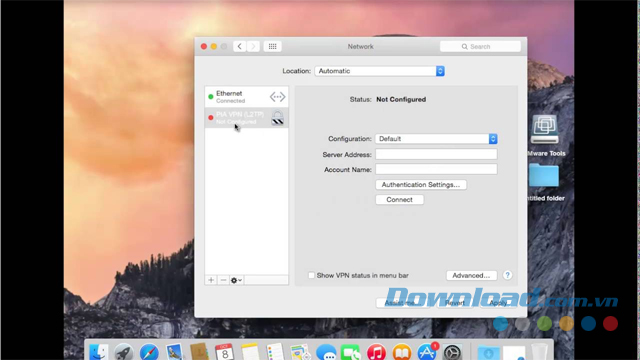The width and height of the screenshot is (640, 360).
Task: Click the Account Name field
Action: (x=436, y=169)
